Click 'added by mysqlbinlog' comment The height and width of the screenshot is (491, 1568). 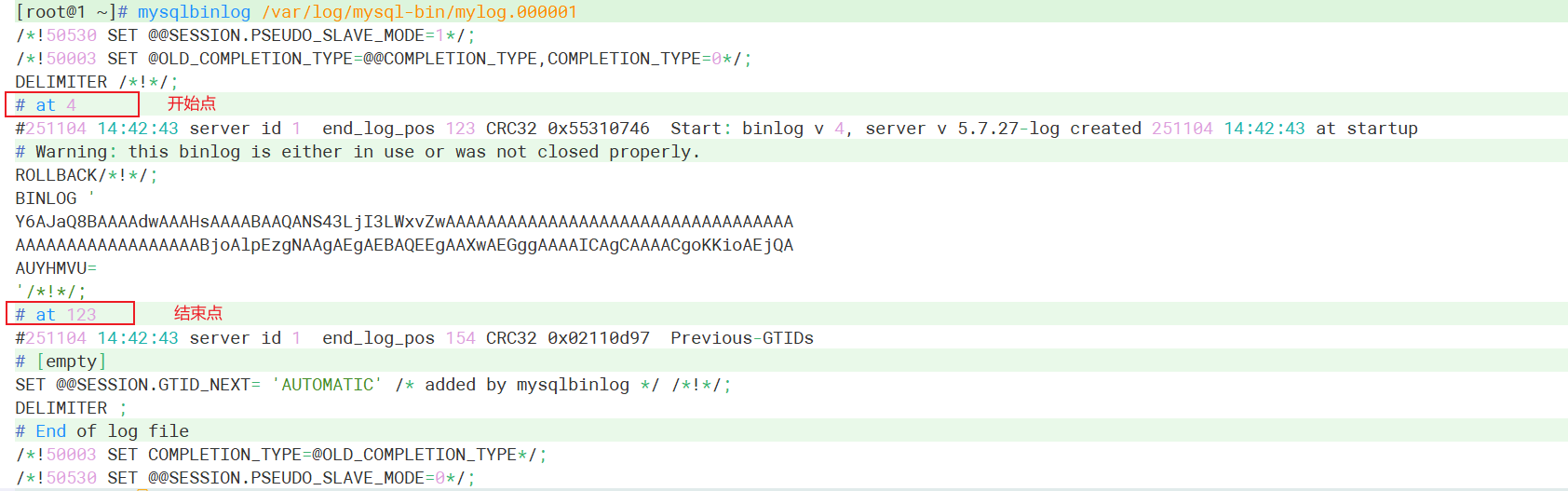(527, 385)
